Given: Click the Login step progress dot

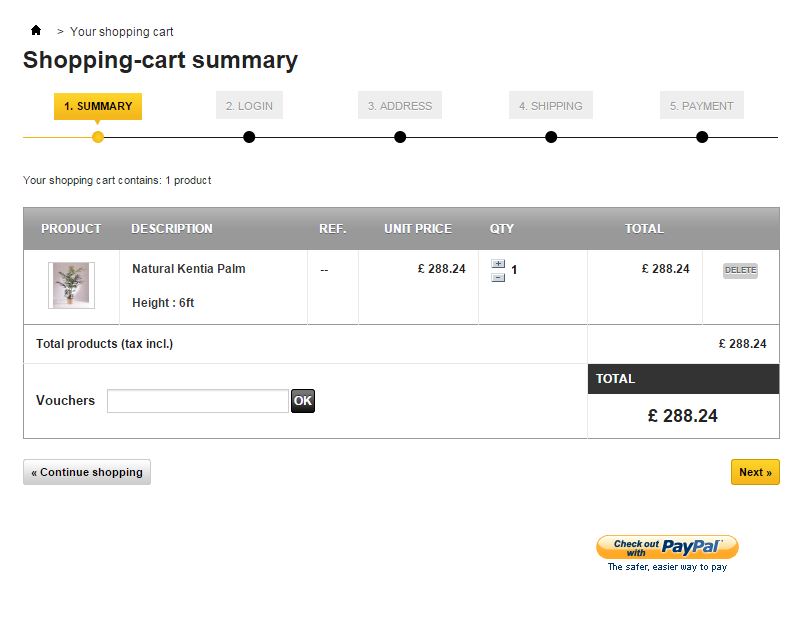Looking at the screenshot, I should (249, 137).
